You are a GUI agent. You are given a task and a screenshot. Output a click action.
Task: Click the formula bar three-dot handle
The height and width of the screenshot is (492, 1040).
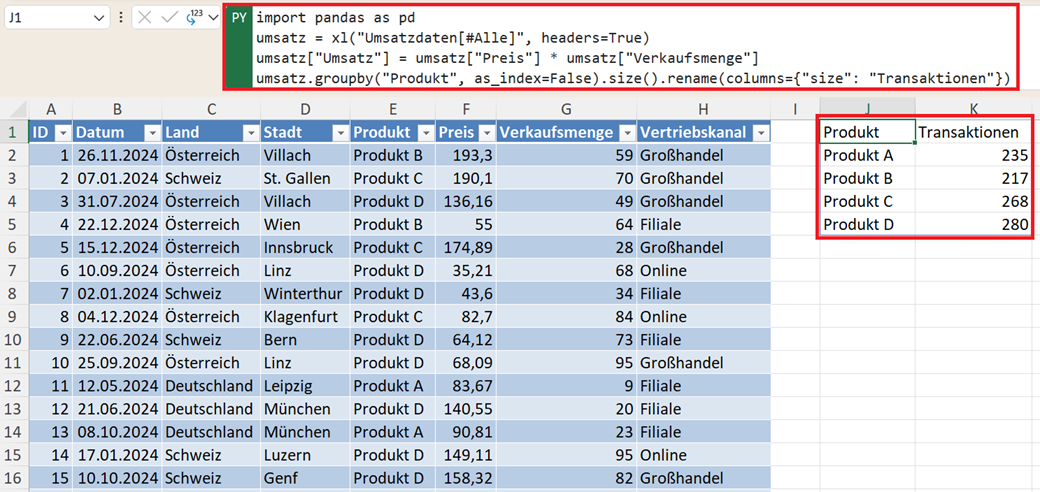121,18
